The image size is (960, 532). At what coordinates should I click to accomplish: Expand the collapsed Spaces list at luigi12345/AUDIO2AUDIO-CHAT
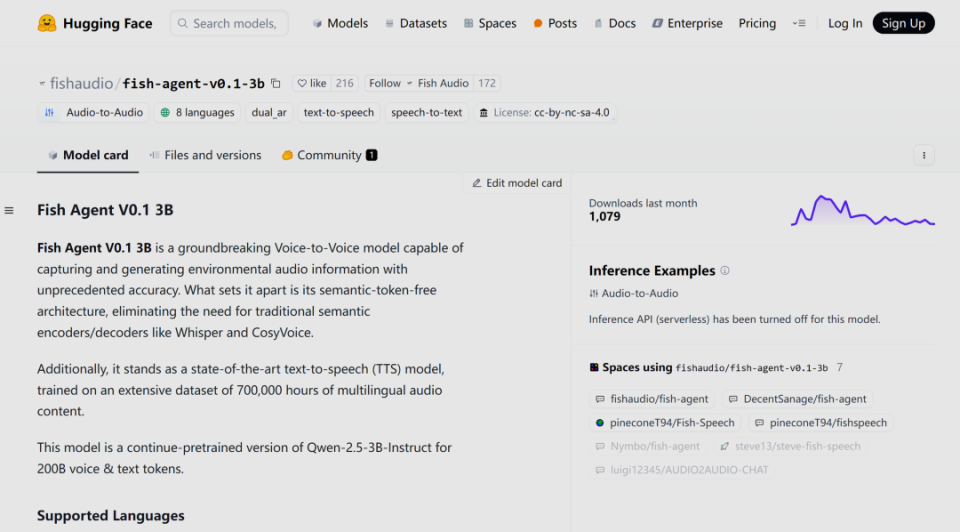point(680,470)
